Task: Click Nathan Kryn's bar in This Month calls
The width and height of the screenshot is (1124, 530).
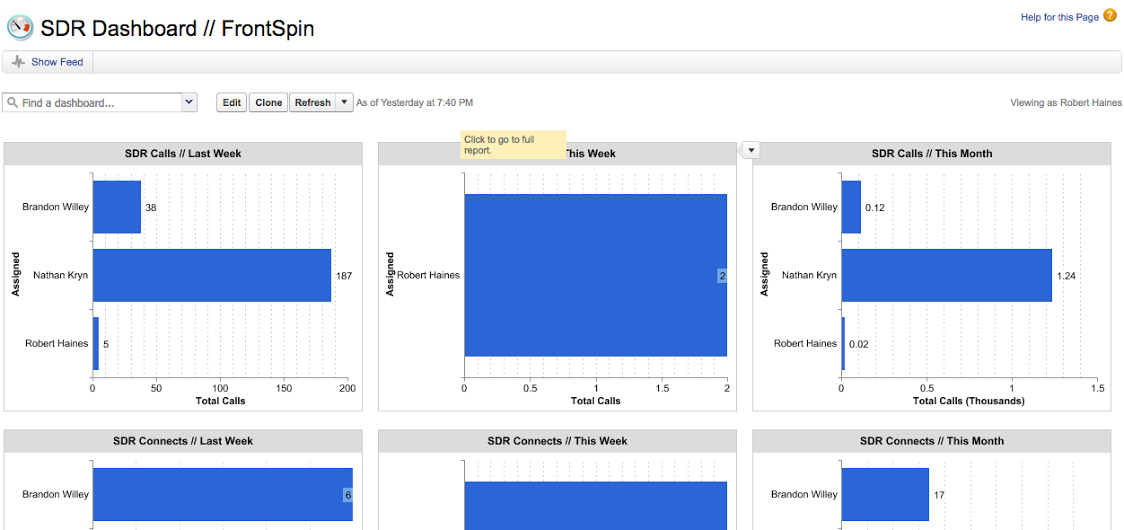Action: [x=946, y=275]
